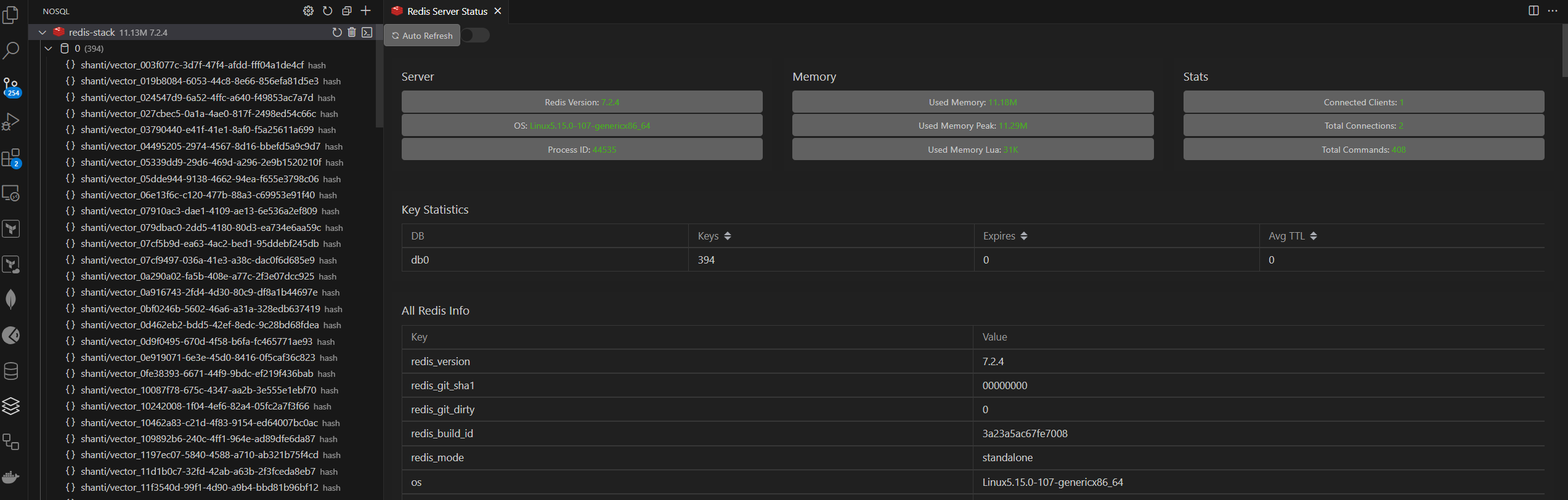
Task: Click the Used Memory Peak 11.29M box
Action: 973,126
